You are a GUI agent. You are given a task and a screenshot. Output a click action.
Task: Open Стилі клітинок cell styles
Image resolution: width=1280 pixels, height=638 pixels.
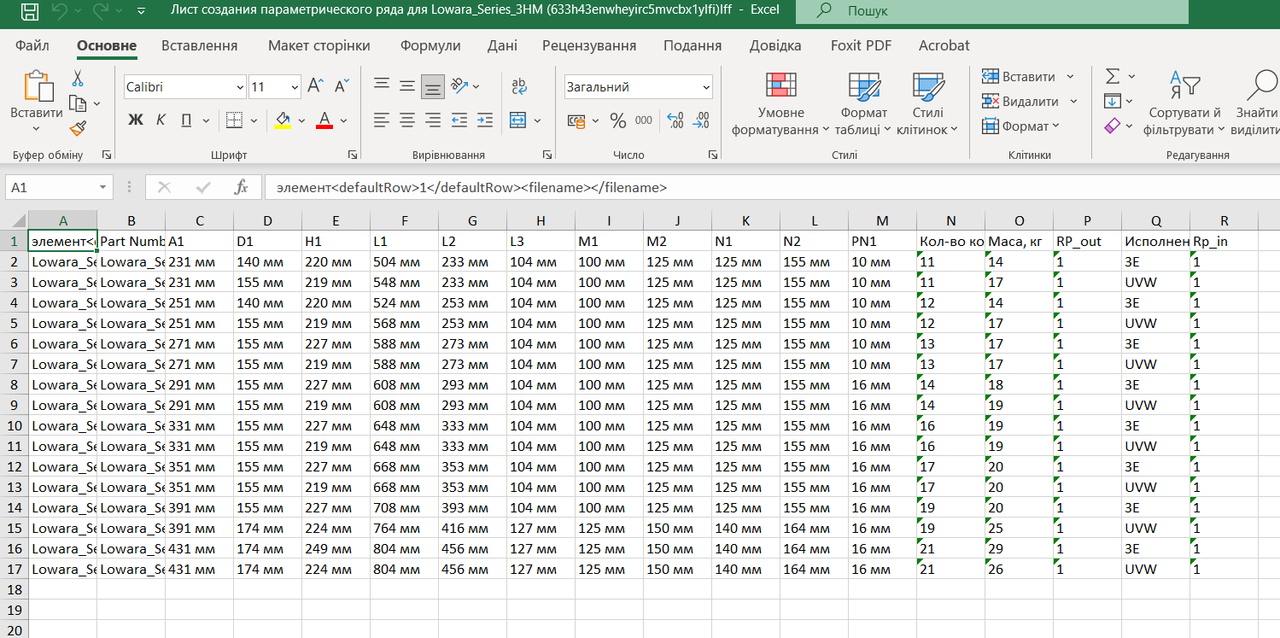[927, 104]
